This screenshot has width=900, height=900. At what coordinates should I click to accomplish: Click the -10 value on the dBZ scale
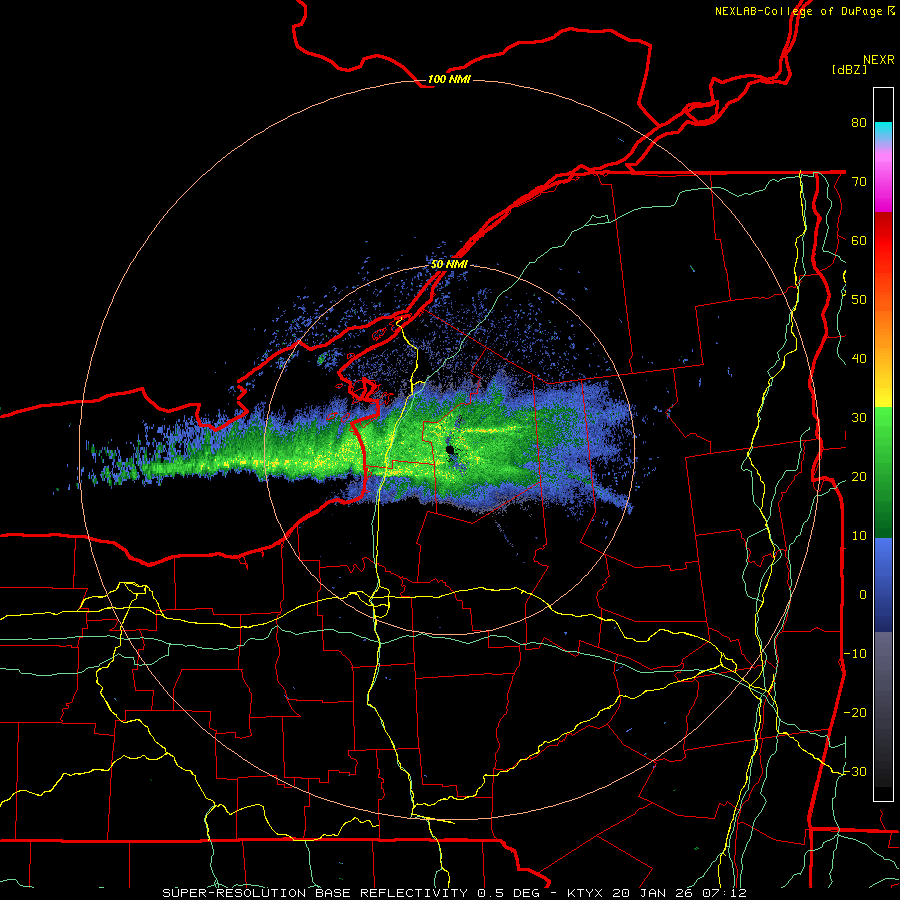click(855, 653)
